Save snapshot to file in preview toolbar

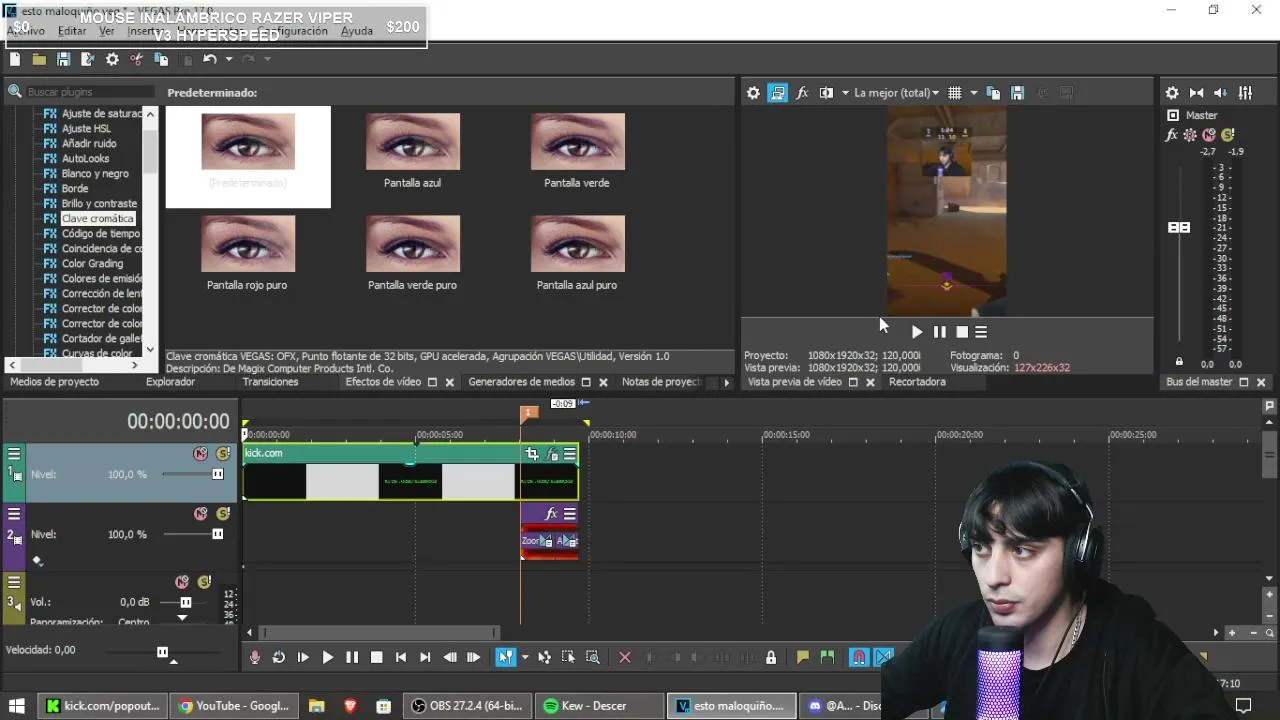[x=1017, y=93]
